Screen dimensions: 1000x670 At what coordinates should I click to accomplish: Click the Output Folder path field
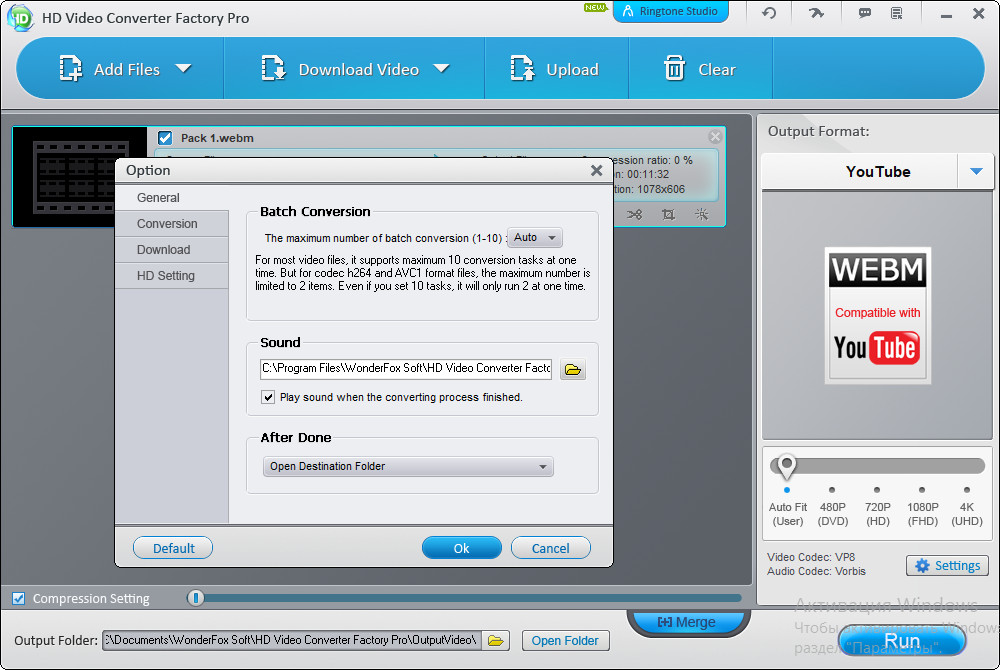[x=291, y=640]
